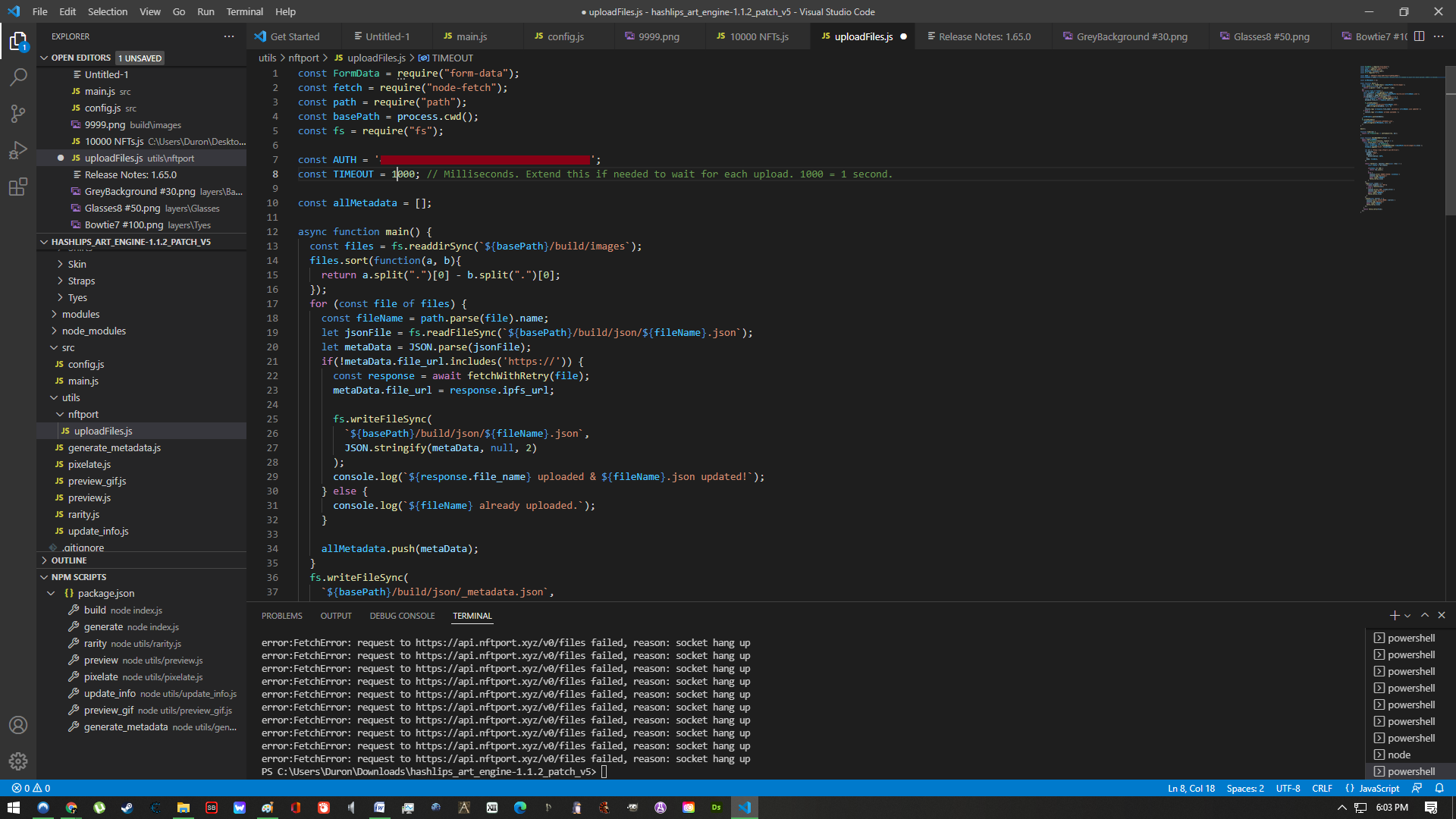Open the Search view

point(18,77)
